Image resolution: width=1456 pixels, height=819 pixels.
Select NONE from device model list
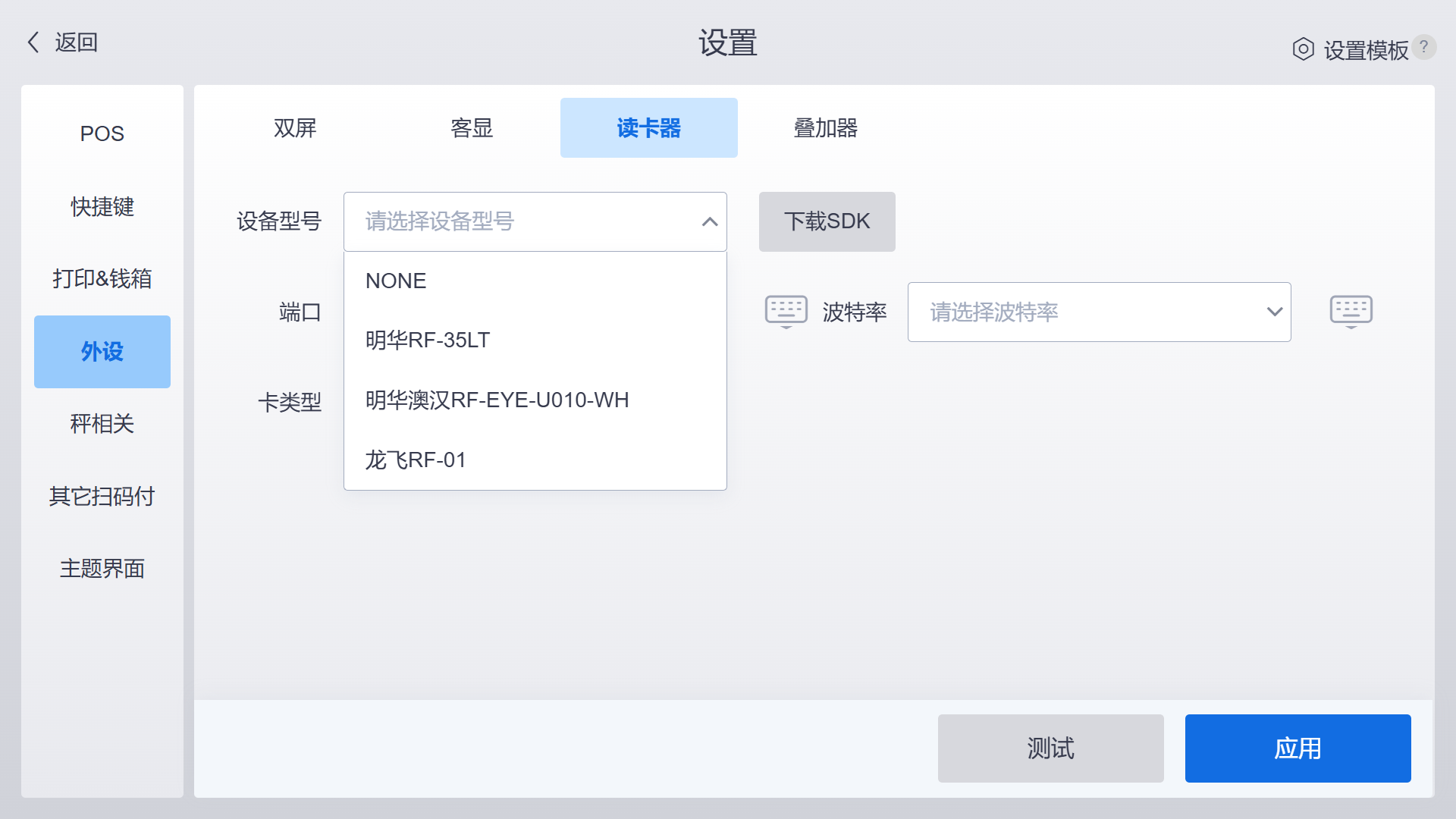[396, 281]
